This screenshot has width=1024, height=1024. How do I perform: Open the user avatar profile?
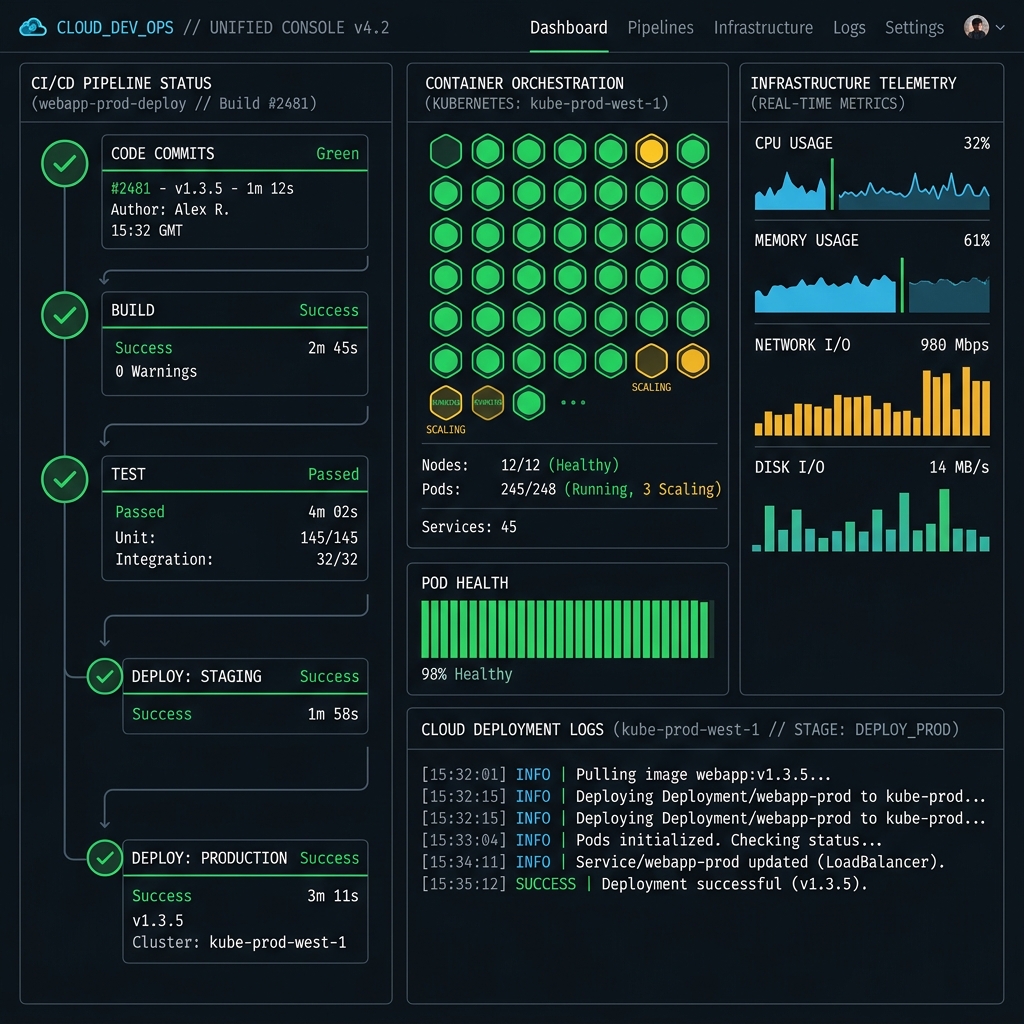[x=976, y=27]
